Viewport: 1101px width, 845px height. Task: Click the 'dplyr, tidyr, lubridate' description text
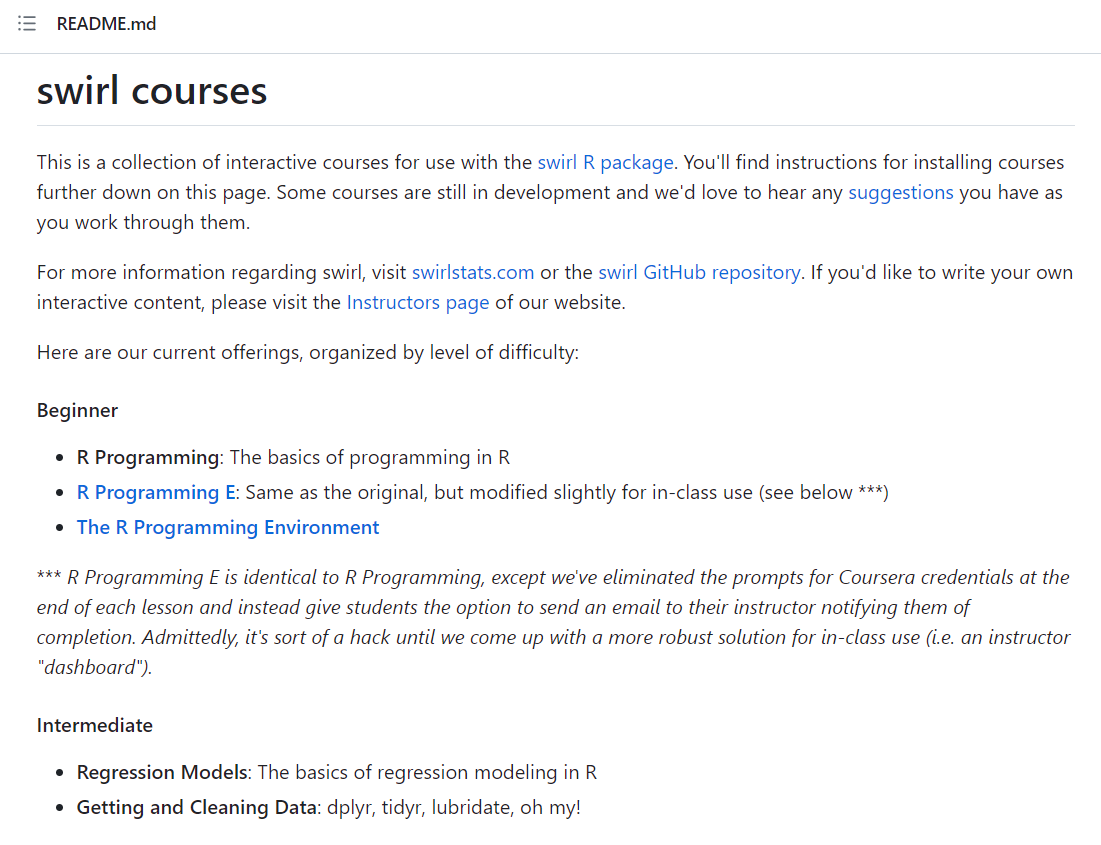(x=454, y=808)
